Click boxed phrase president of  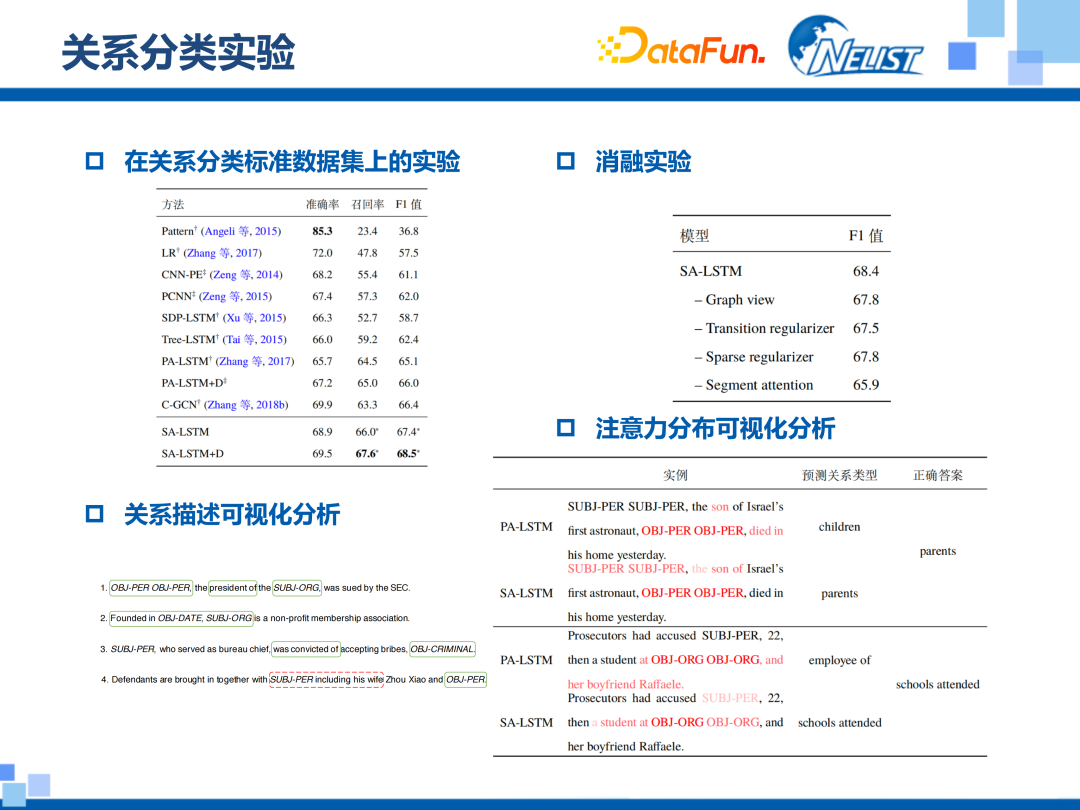[232, 588]
